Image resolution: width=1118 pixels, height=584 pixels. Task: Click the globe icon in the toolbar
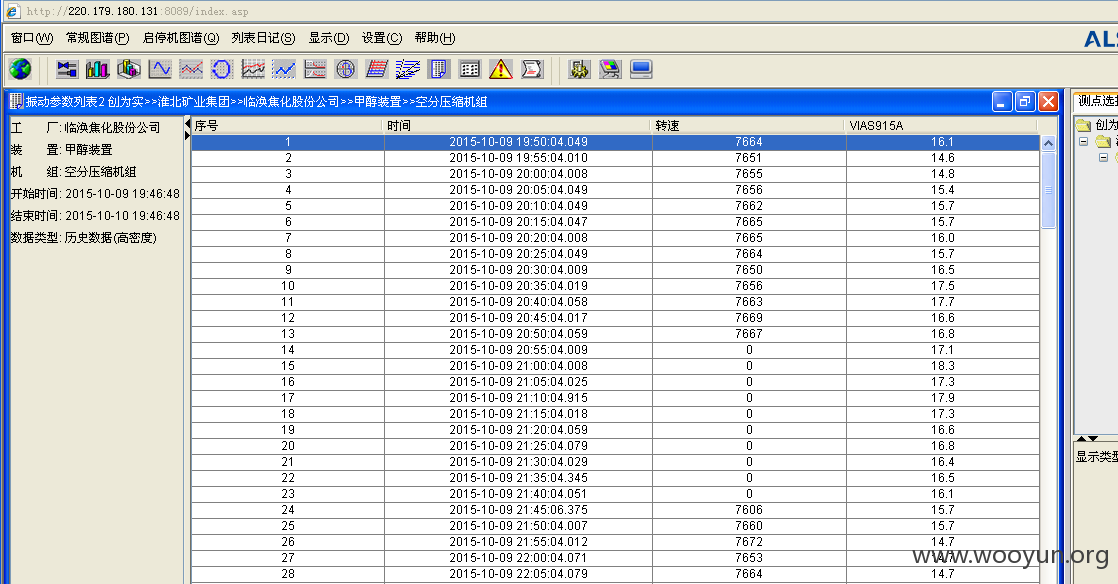tap(21, 69)
